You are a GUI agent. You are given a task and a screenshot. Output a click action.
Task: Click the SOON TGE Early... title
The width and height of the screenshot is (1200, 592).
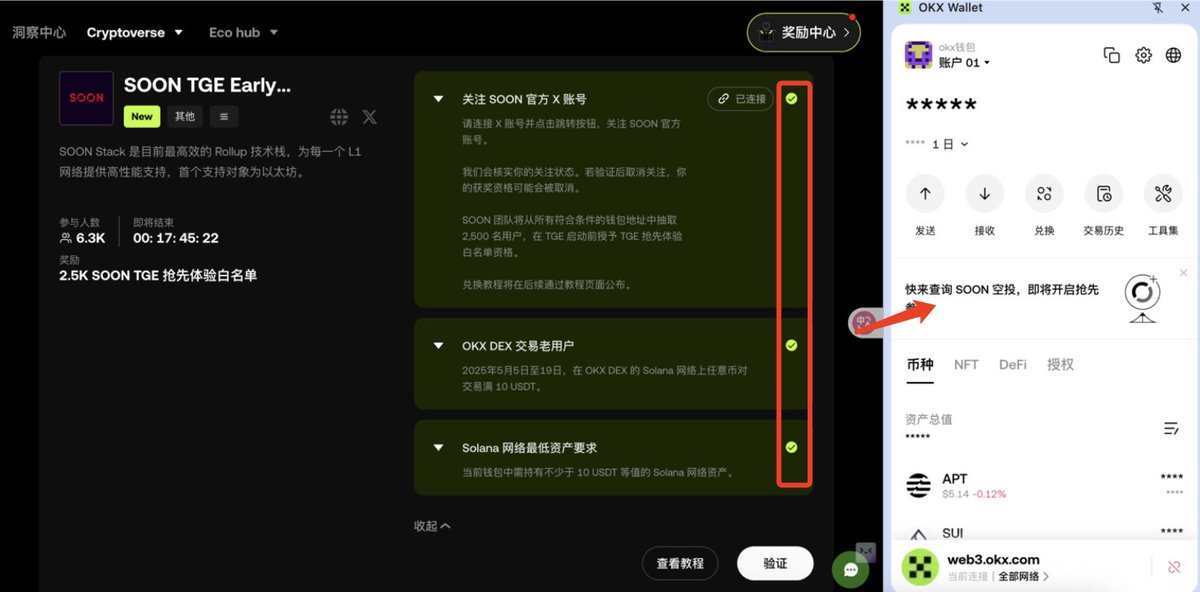[x=207, y=85]
